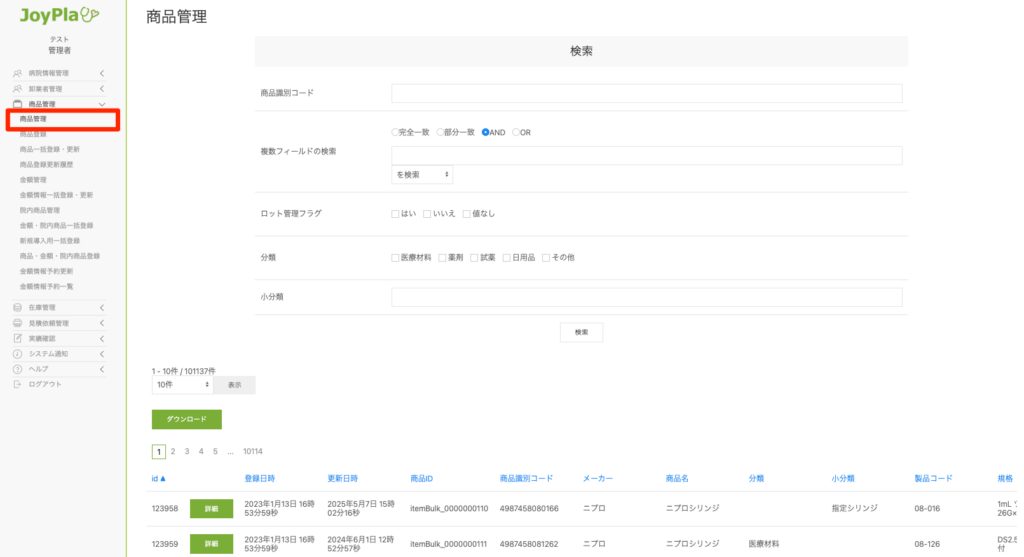Sort by 更新日時 column header
Screen dimensions: 1024x557
point(342,479)
